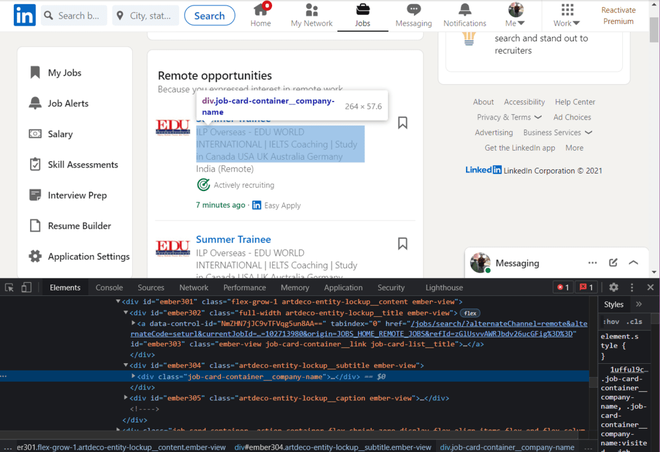
Task: Open the Advertising footer link
Action: tap(494, 133)
